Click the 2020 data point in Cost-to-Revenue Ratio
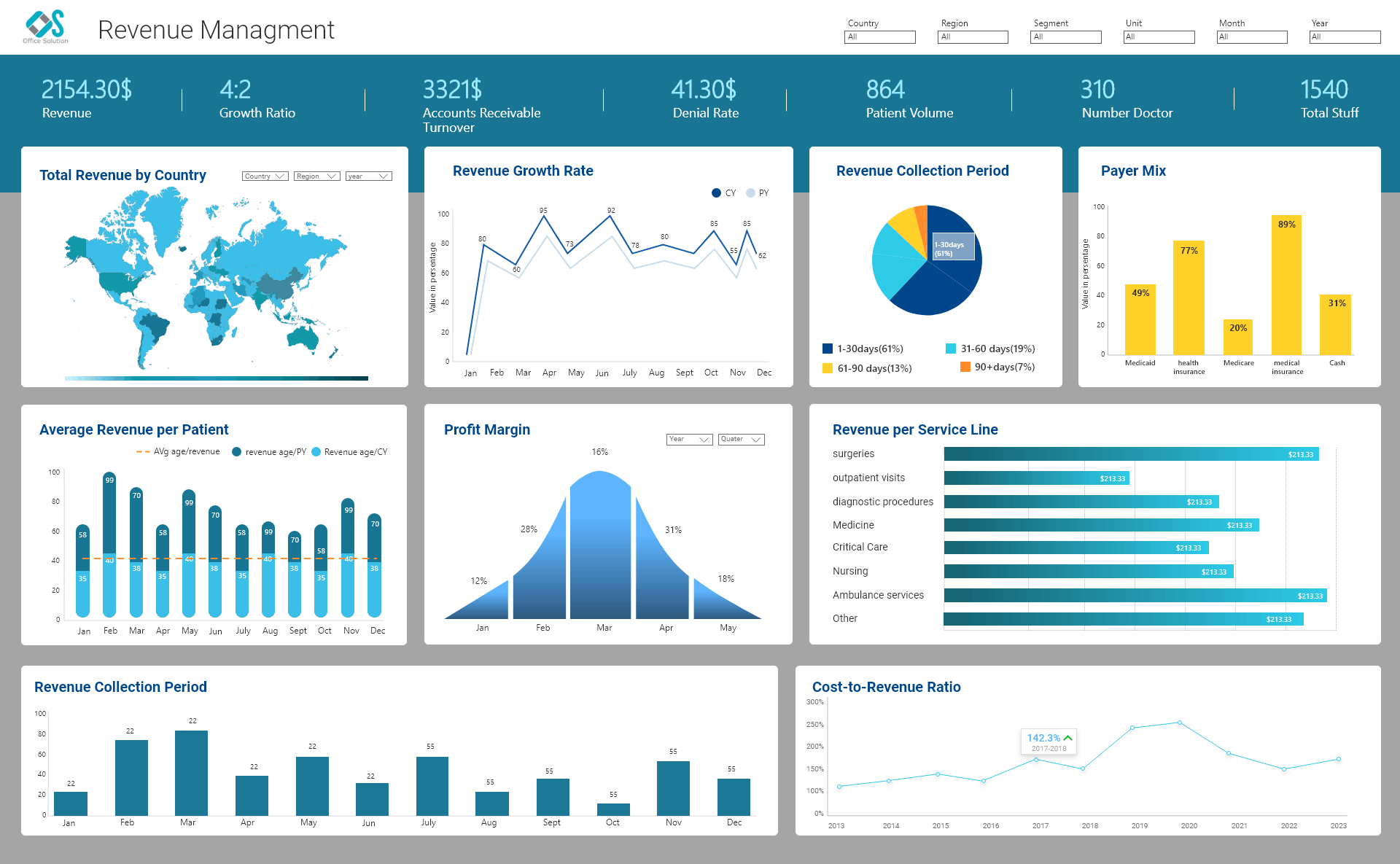This screenshot has width=1400, height=864. [x=1180, y=723]
